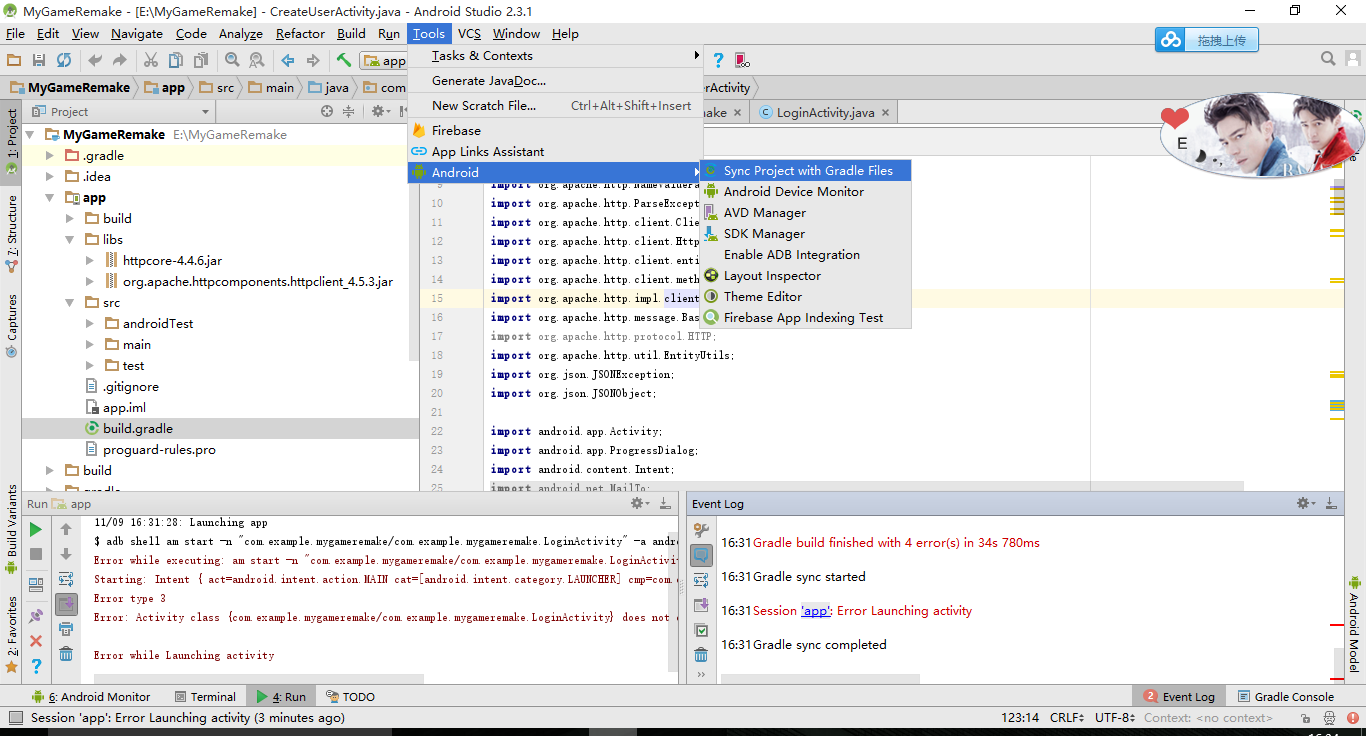This screenshot has width=1366, height=736.
Task: Expand the libs folder in Project tree
Action: (x=70, y=239)
